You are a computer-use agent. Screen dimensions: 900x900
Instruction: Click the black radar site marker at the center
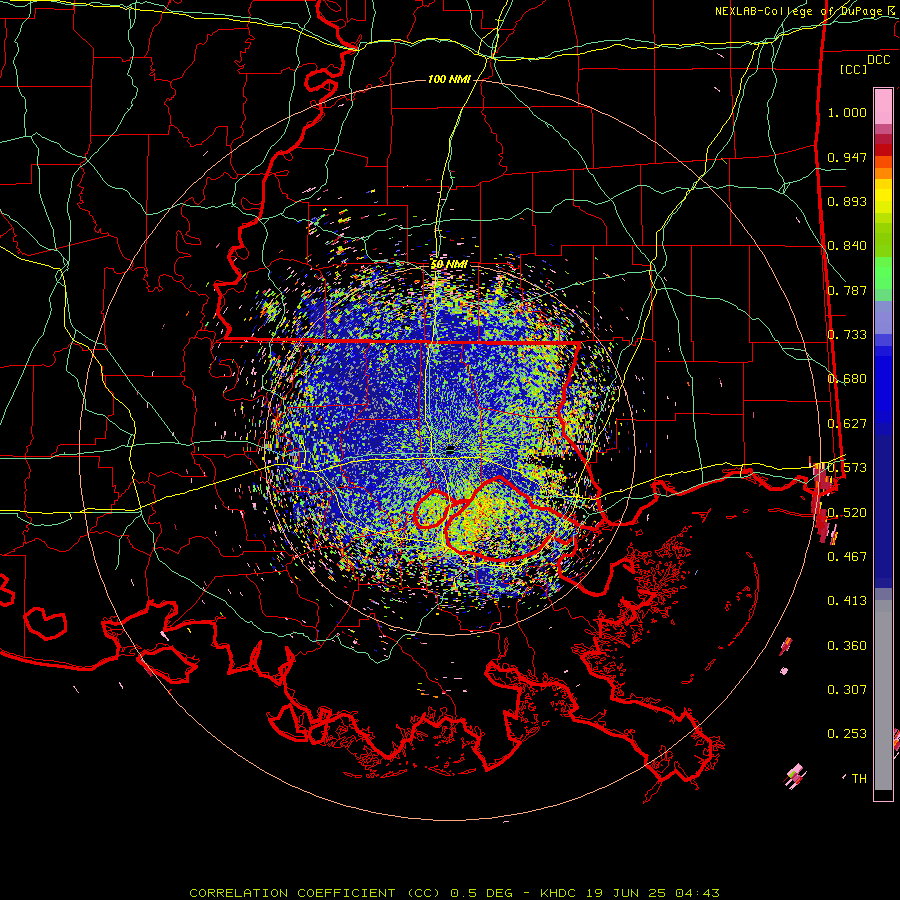pos(450,449)
